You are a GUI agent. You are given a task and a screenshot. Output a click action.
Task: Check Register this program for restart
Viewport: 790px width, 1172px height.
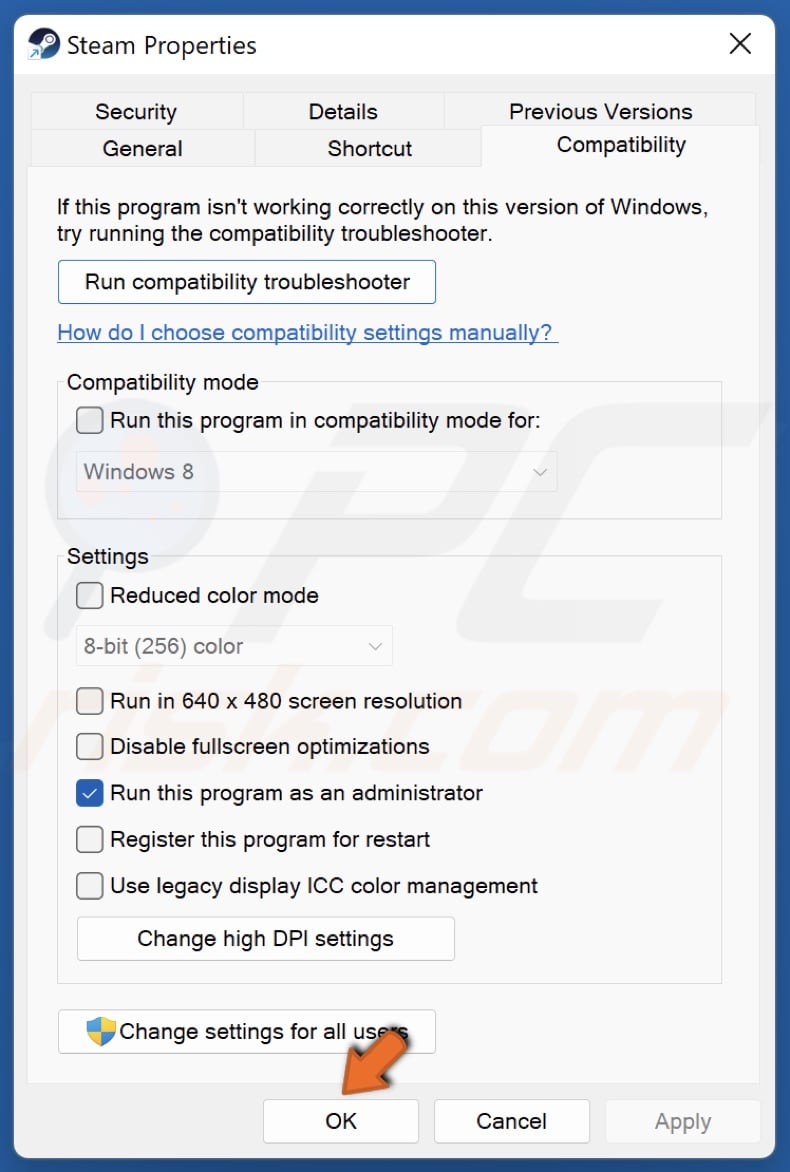[89, 839]
